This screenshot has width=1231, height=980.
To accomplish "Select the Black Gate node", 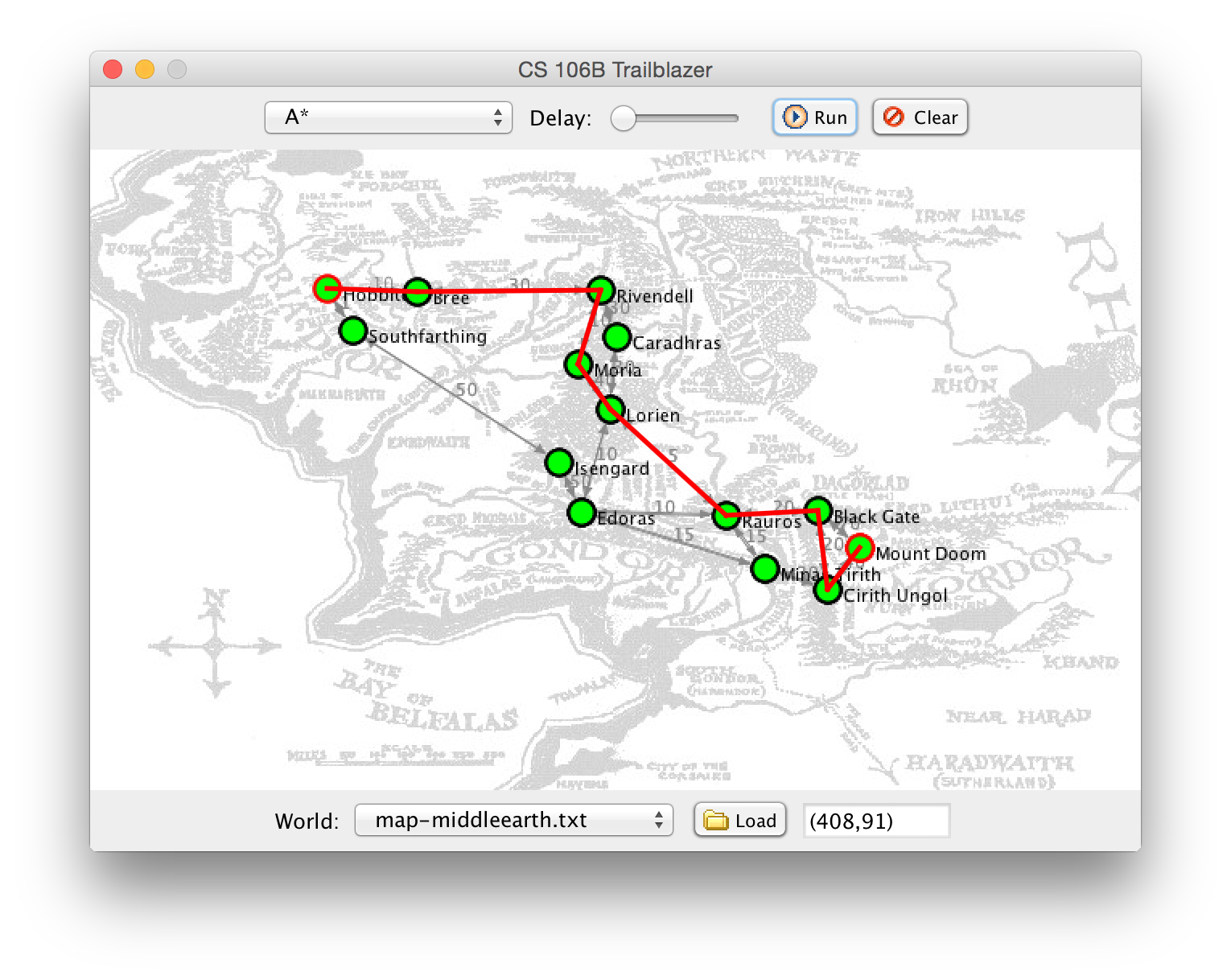I will [818, 510].
